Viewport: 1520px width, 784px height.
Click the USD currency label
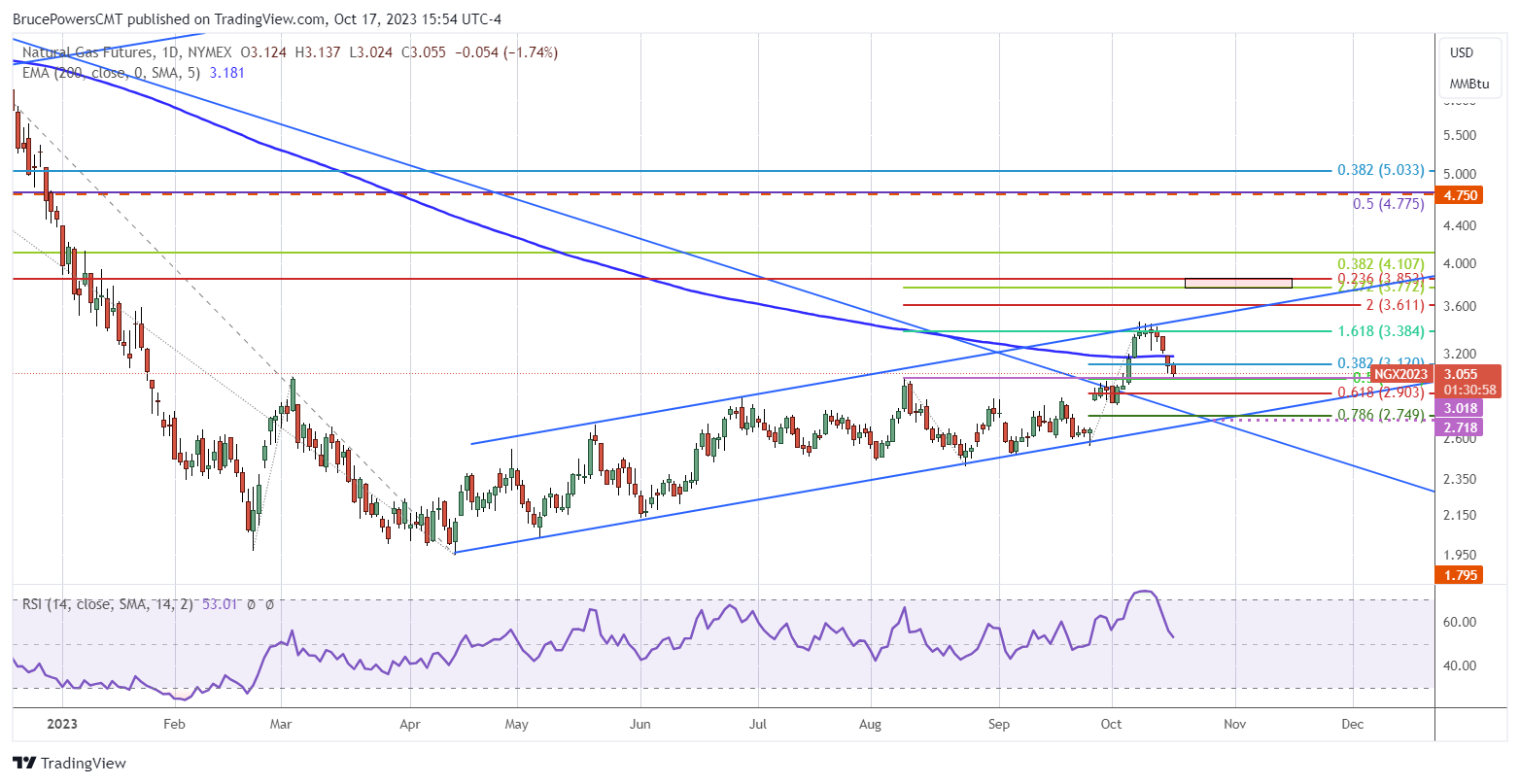[x=1462, y=52]
